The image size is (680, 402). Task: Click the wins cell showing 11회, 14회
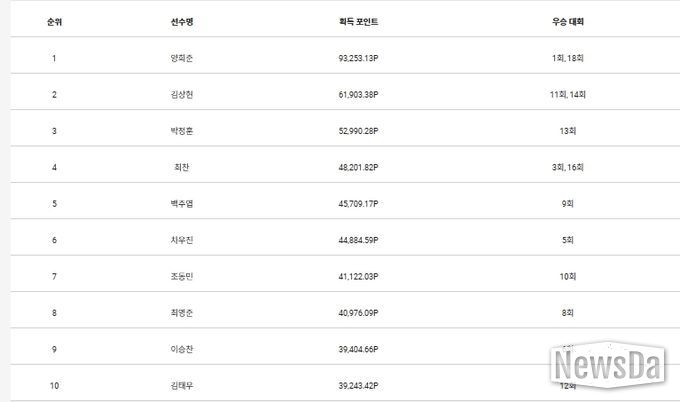[x=567, y=94]
